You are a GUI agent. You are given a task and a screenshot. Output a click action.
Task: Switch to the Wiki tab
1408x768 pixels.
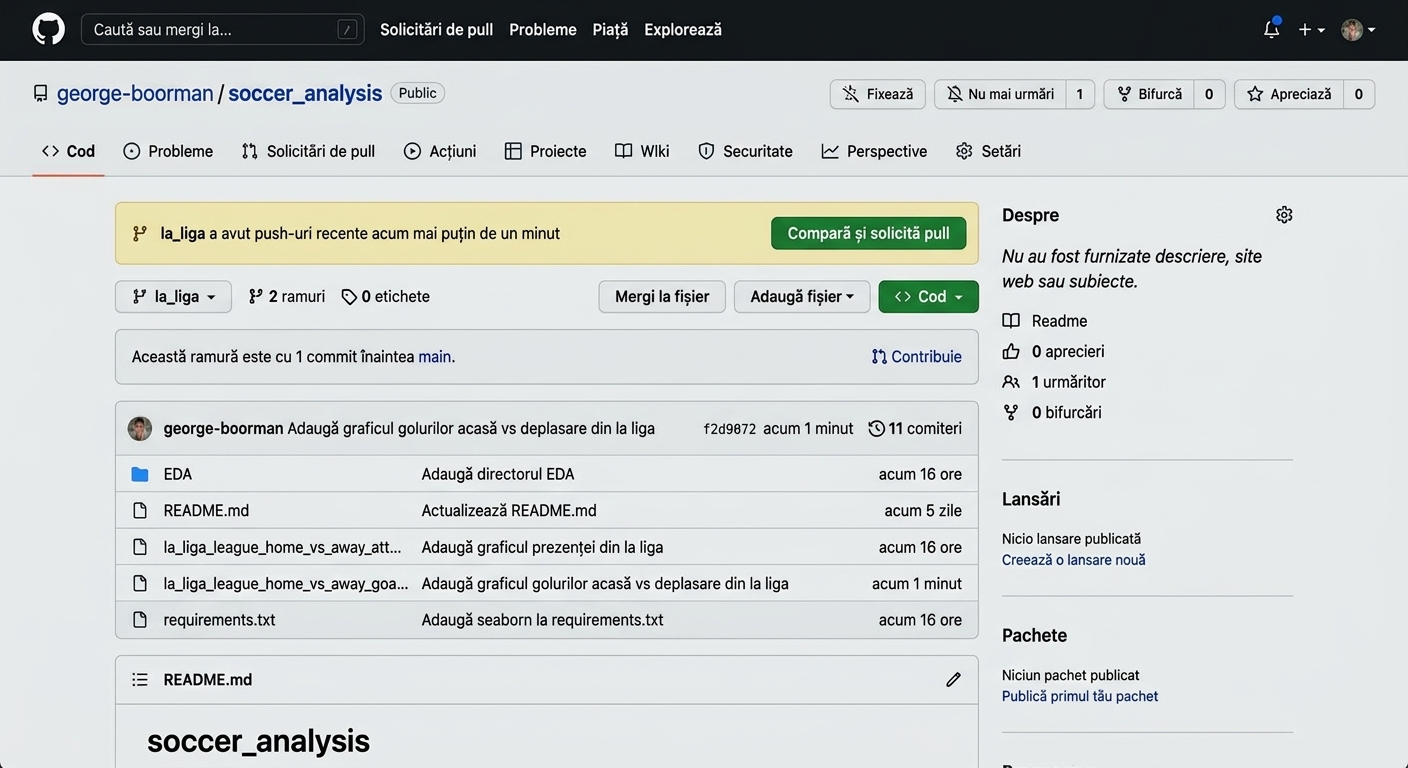tap(642, 151)
